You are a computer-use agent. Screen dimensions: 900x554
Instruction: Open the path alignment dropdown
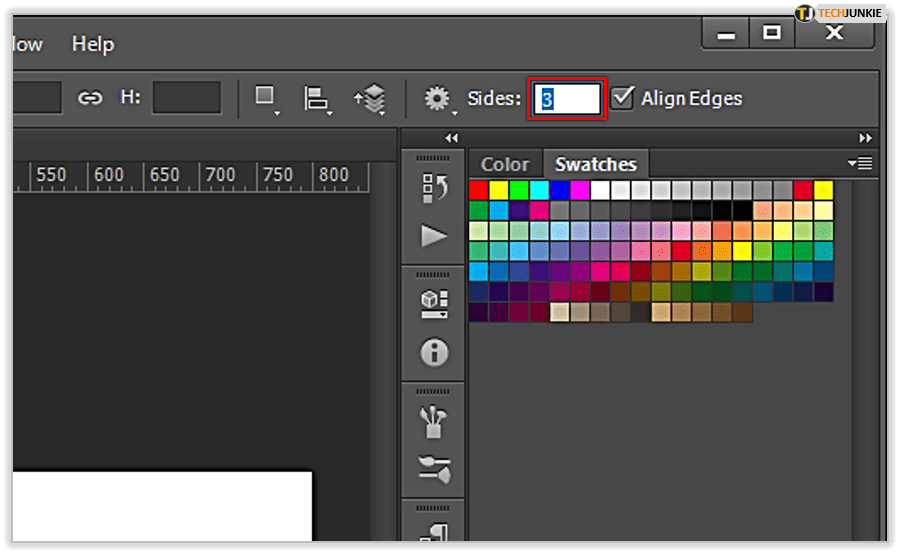[x=317, y=100]
